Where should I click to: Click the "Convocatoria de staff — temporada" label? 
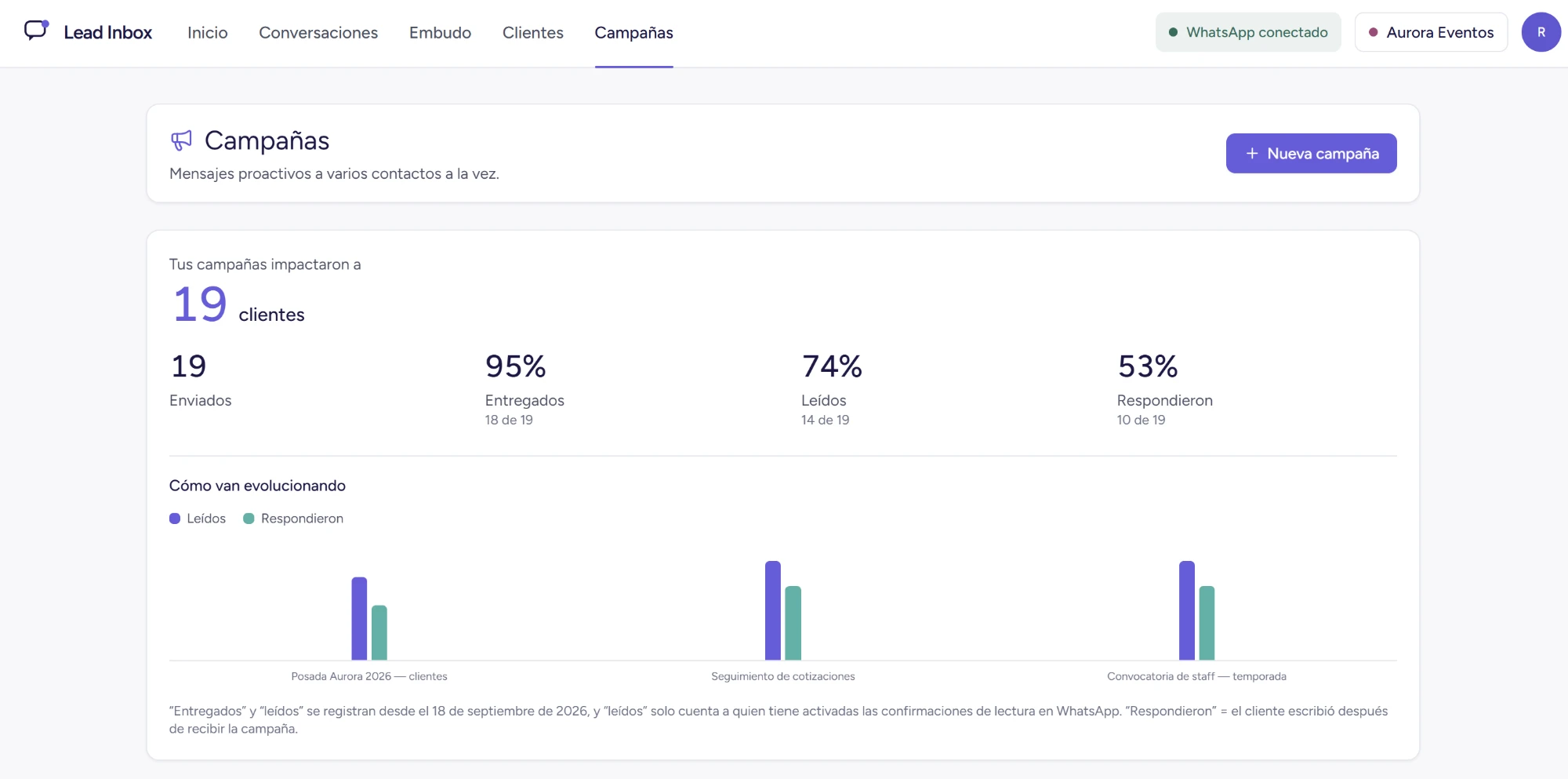1196,676
